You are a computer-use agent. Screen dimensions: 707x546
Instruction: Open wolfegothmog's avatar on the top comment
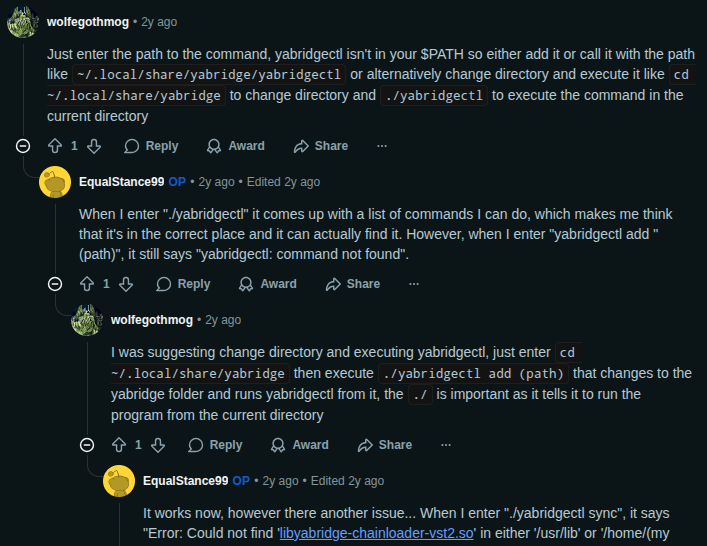[x=23, y=20]
